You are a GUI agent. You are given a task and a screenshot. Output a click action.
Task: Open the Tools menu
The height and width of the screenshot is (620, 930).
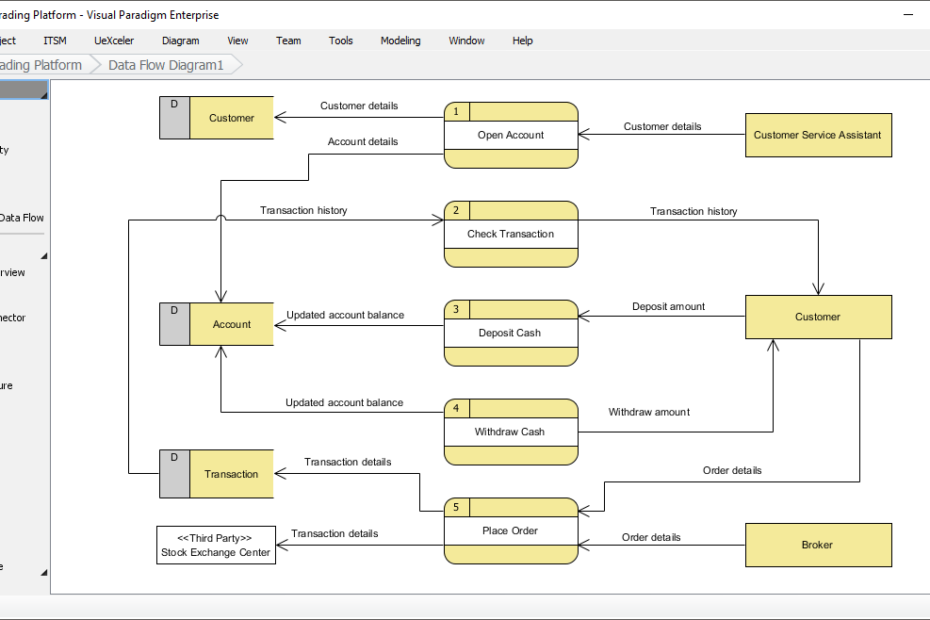tap(340, 40)
